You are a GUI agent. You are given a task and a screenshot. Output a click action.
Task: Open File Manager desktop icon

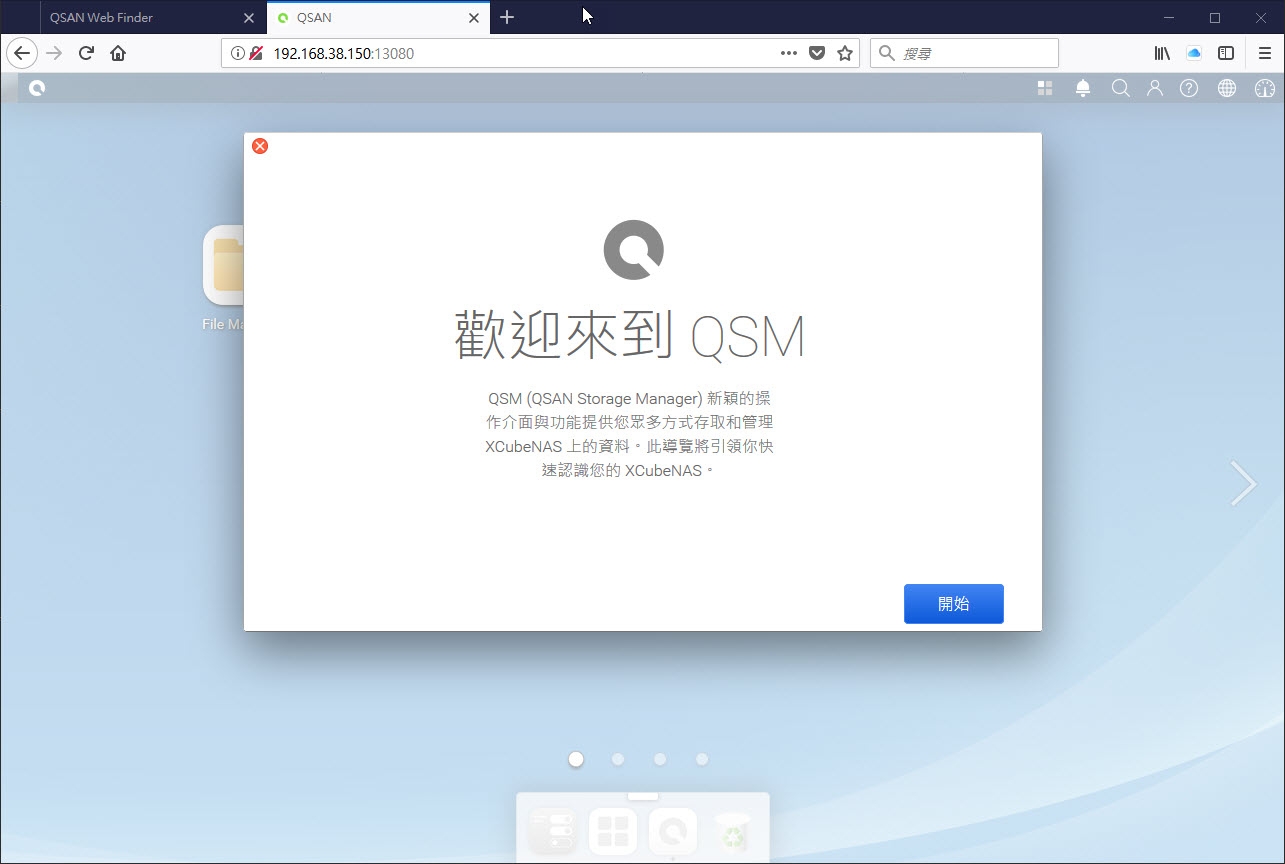(x=223, y=278)
